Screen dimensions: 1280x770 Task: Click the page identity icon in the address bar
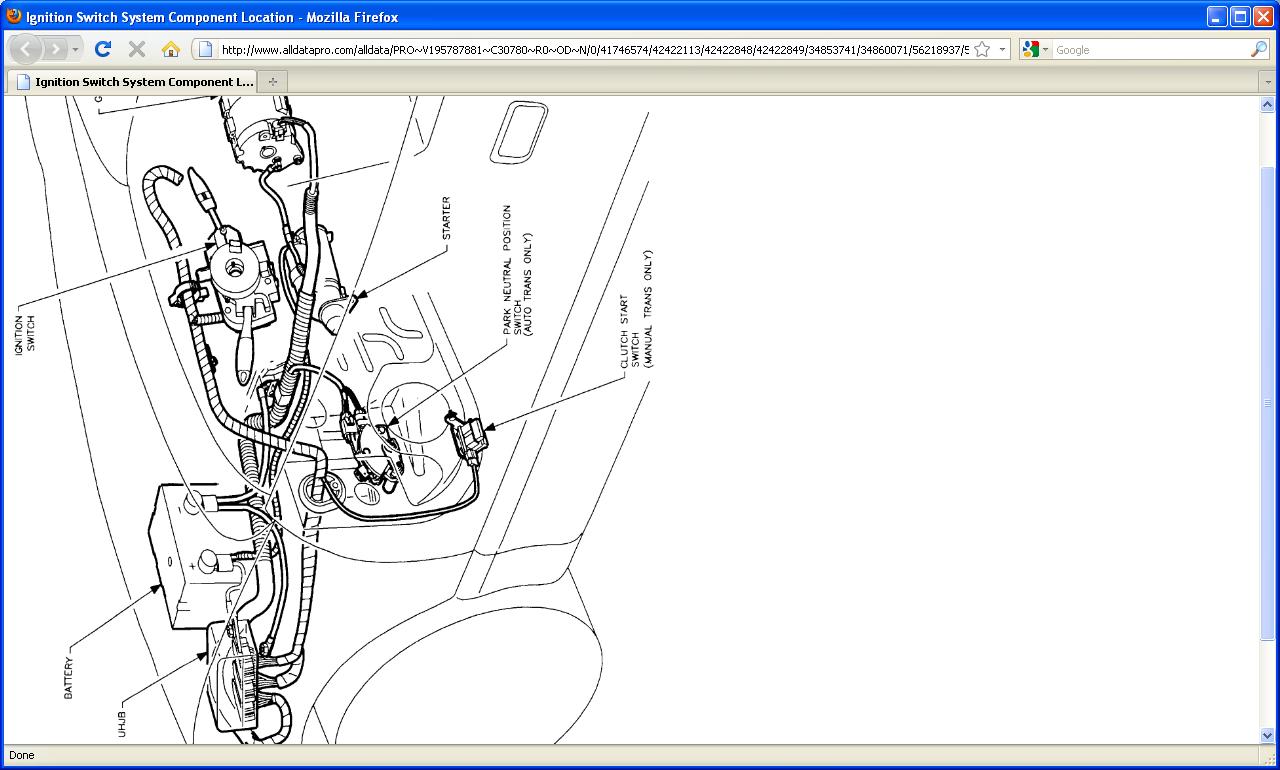[x=205, y=49]
